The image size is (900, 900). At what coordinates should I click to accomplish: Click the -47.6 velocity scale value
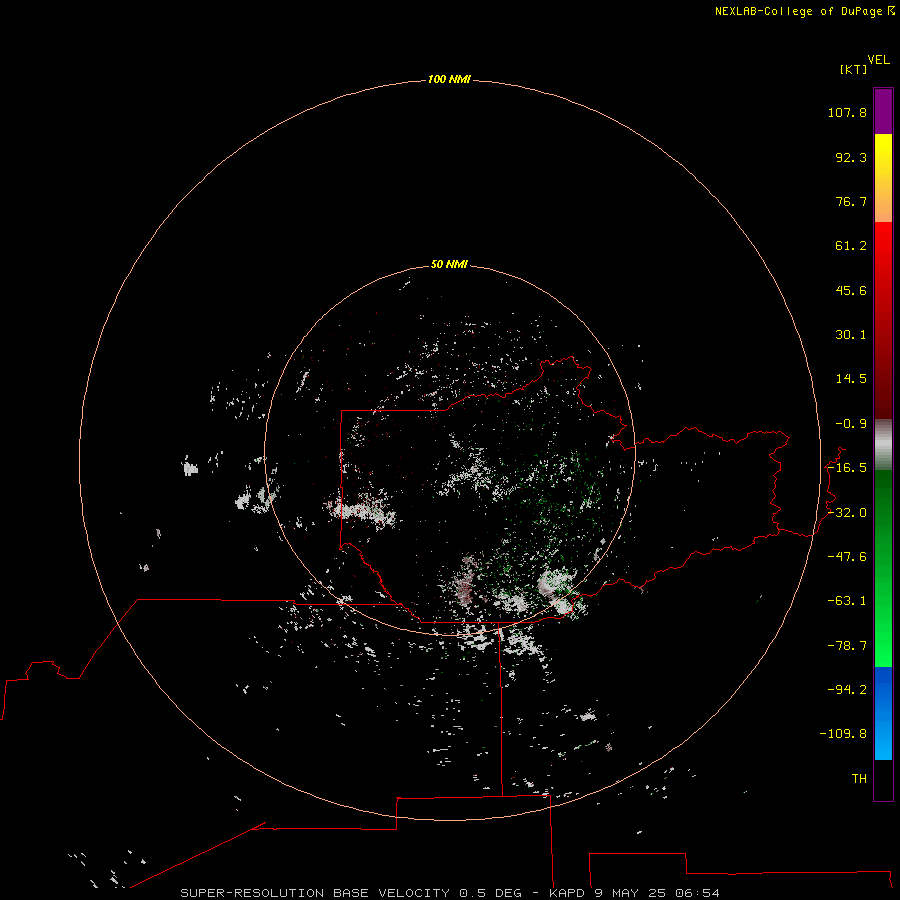point(847,557)
